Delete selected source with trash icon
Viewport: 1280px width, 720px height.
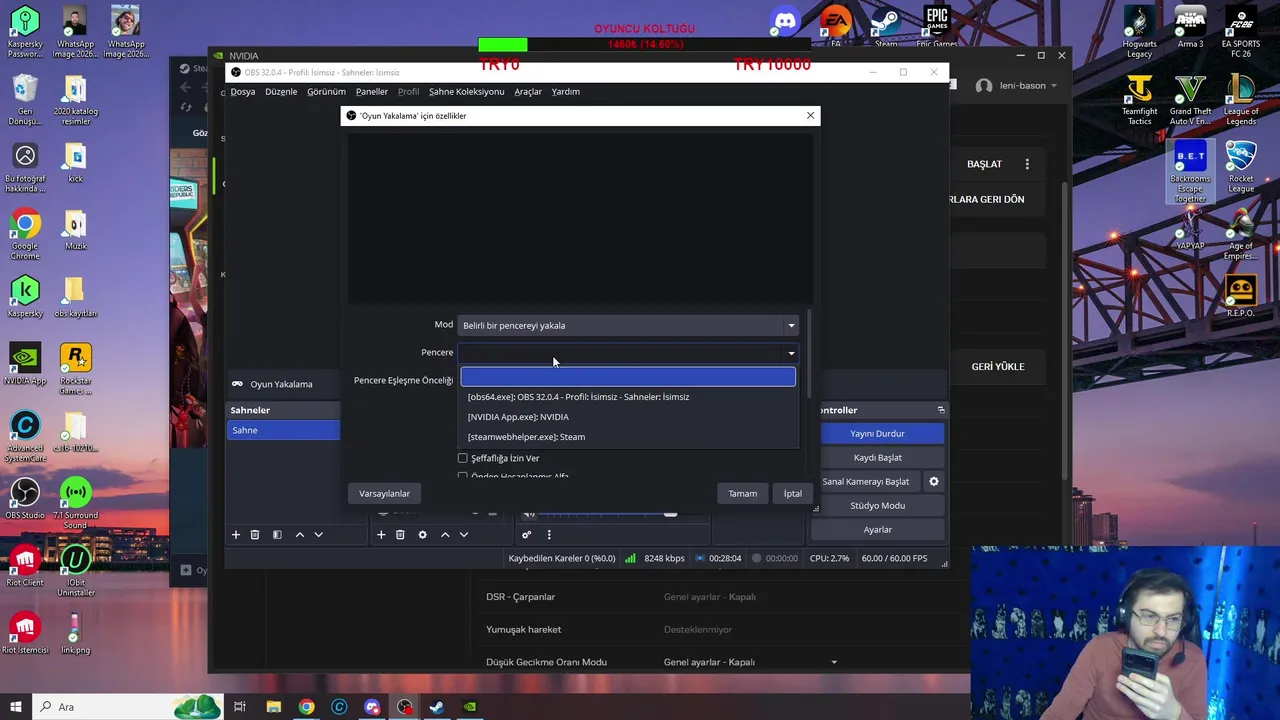click(400, 535)
